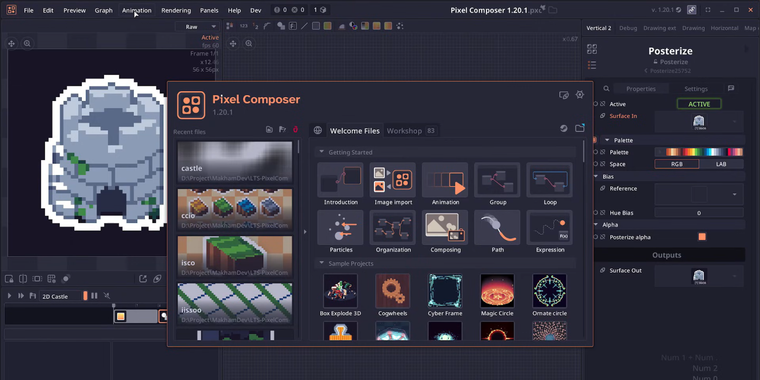Click the speech bubble icon beside Settings tab
This screenshot has height=380, width=760.
point(731,88)
